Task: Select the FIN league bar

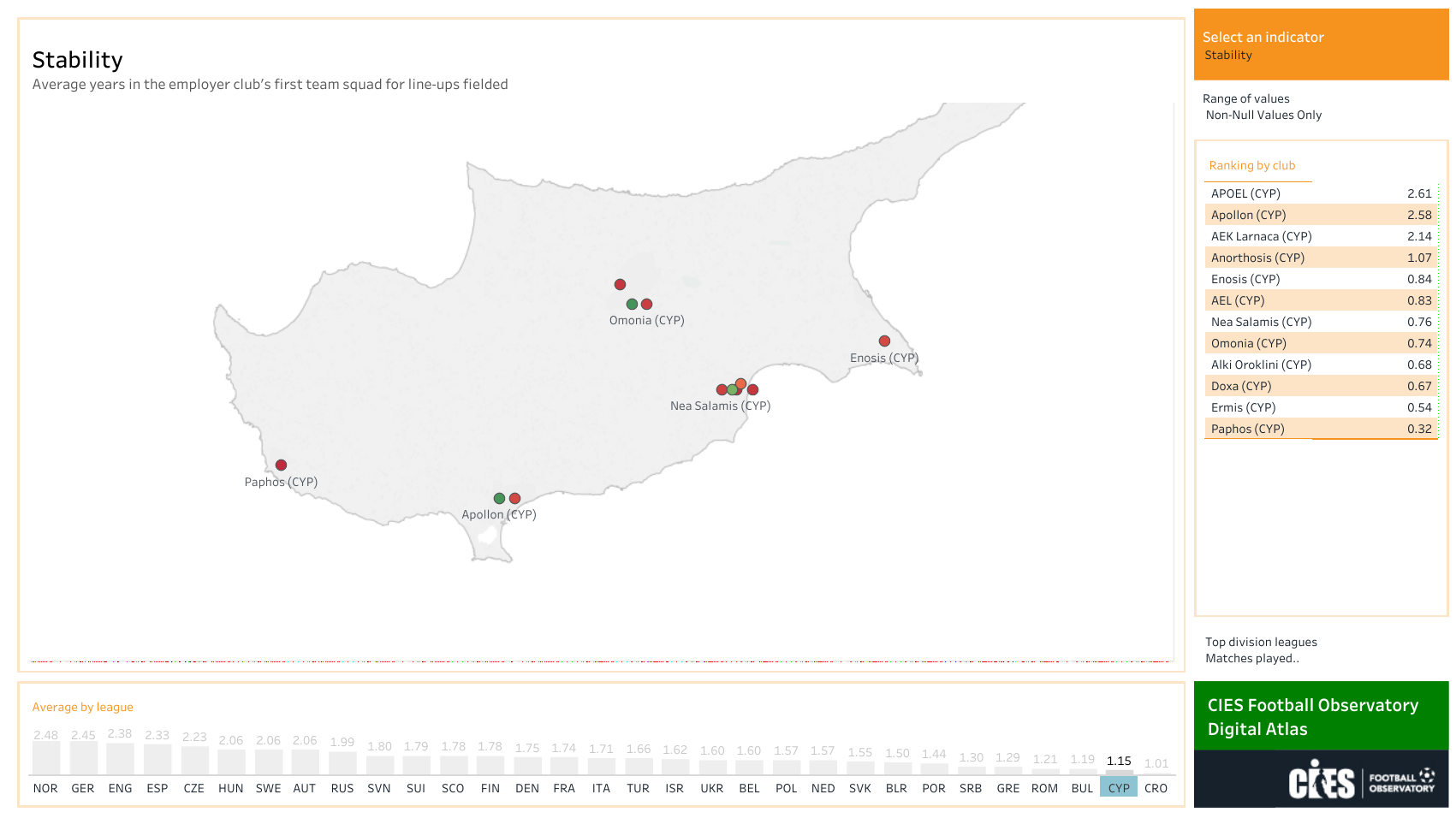Action: (490, 765)
